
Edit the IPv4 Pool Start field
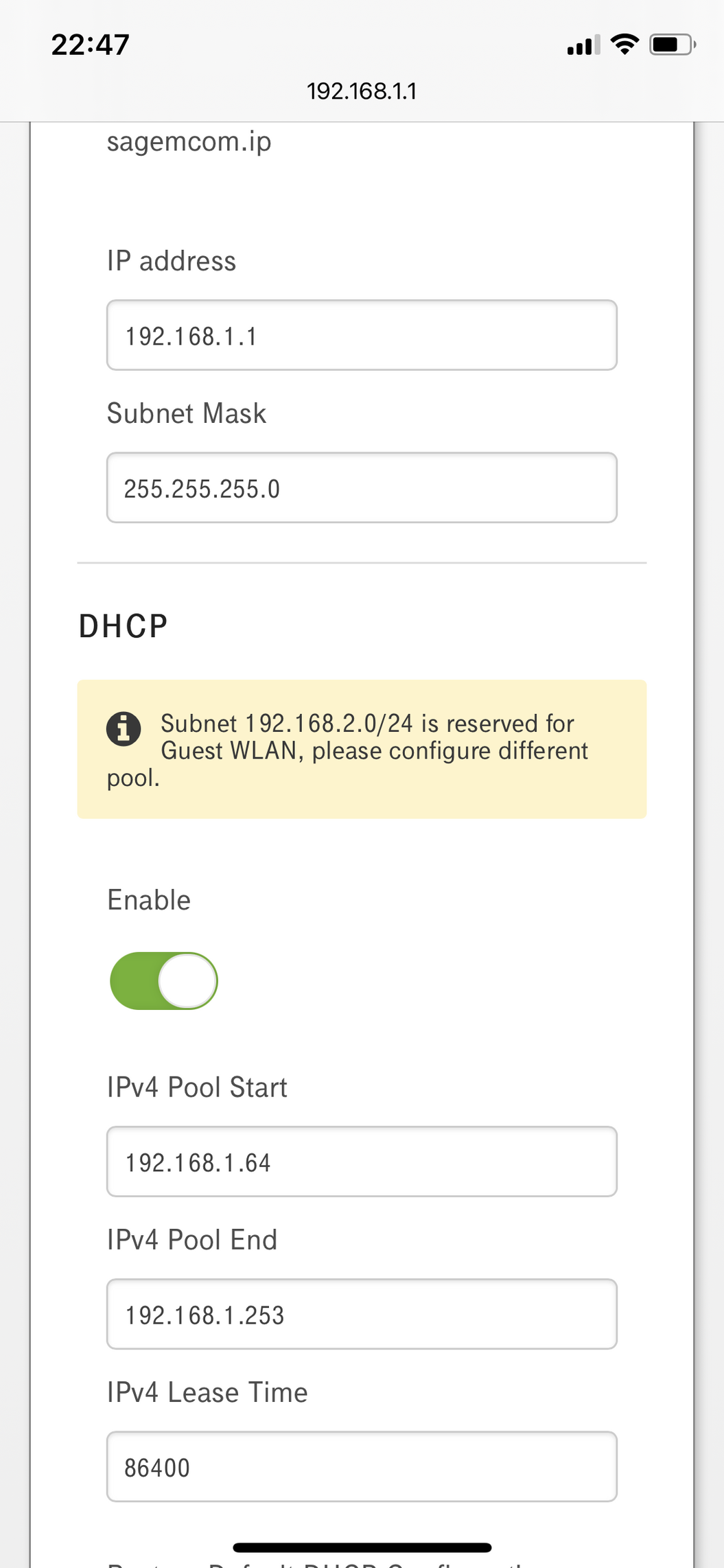tap(362, 1162)
